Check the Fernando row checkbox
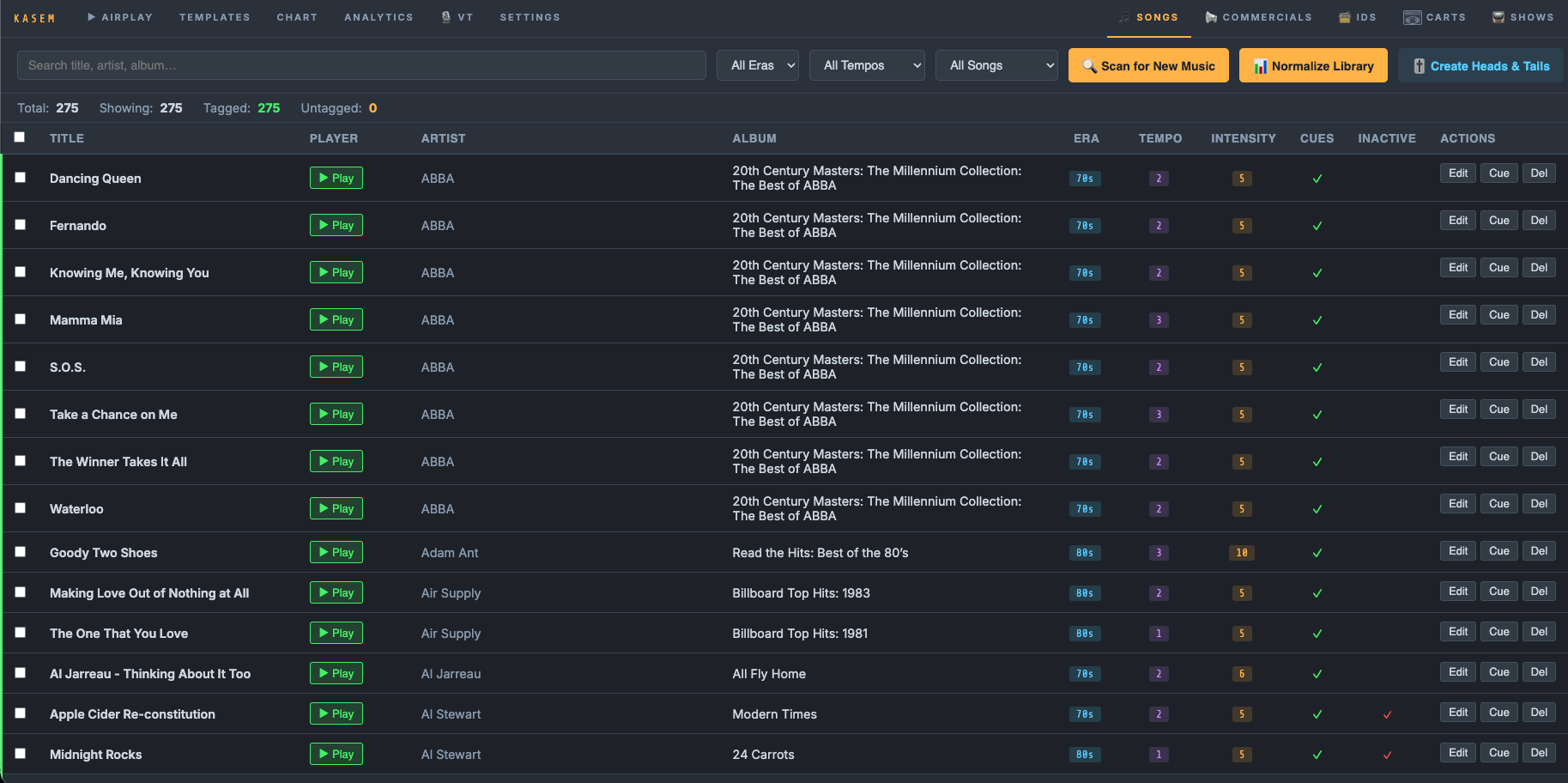 coord(20,225)
